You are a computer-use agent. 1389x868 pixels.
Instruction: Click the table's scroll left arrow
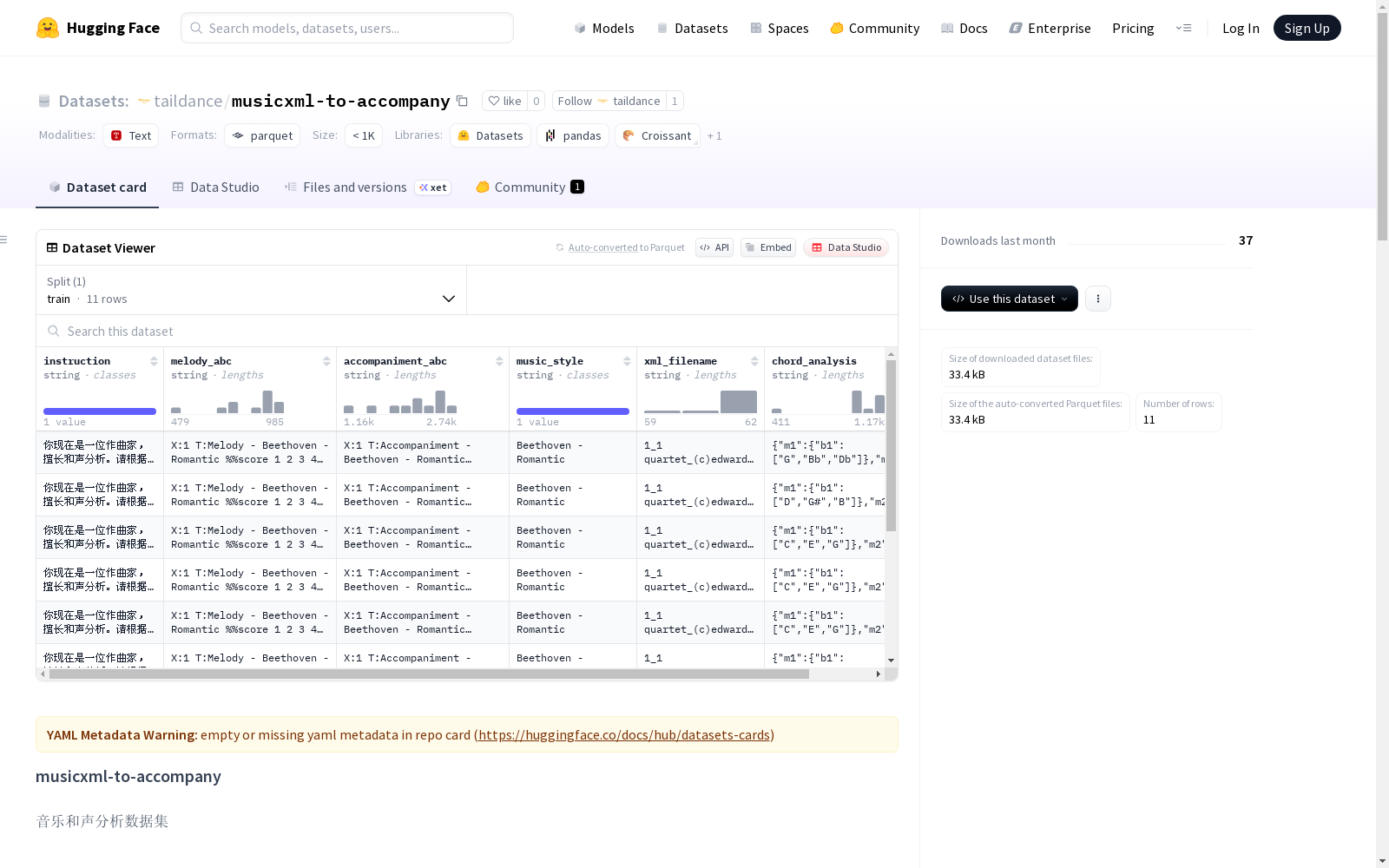coord(43,674)
